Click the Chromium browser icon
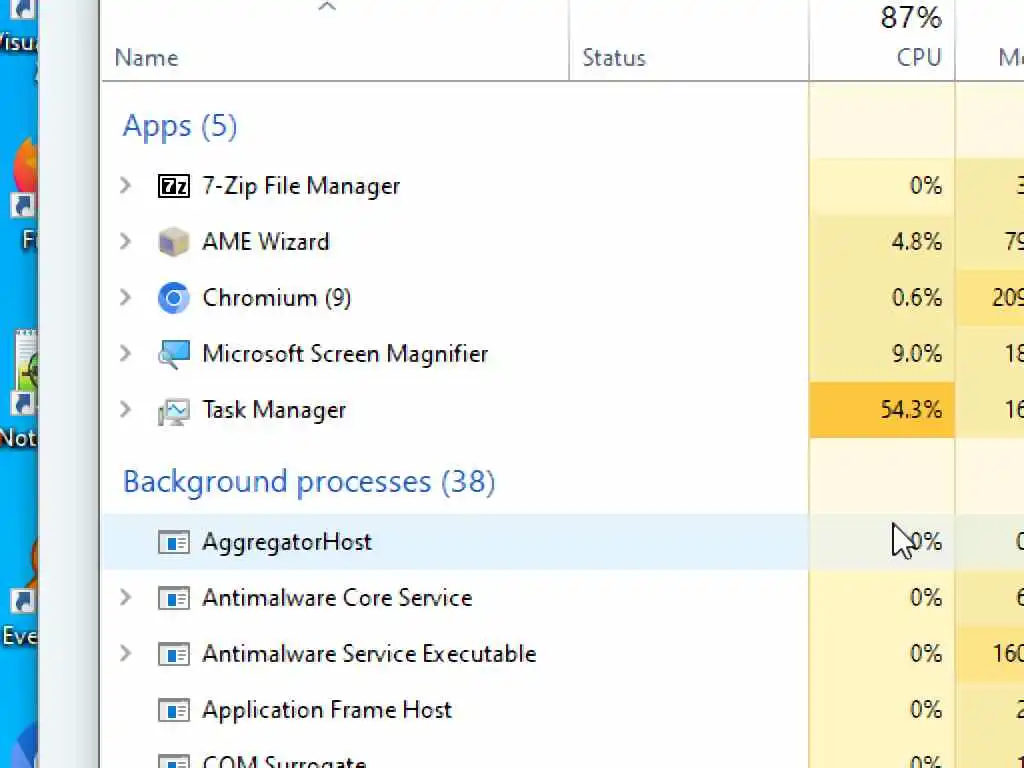The height and width of the screenshot is (768, 1024). coord(174,298)
